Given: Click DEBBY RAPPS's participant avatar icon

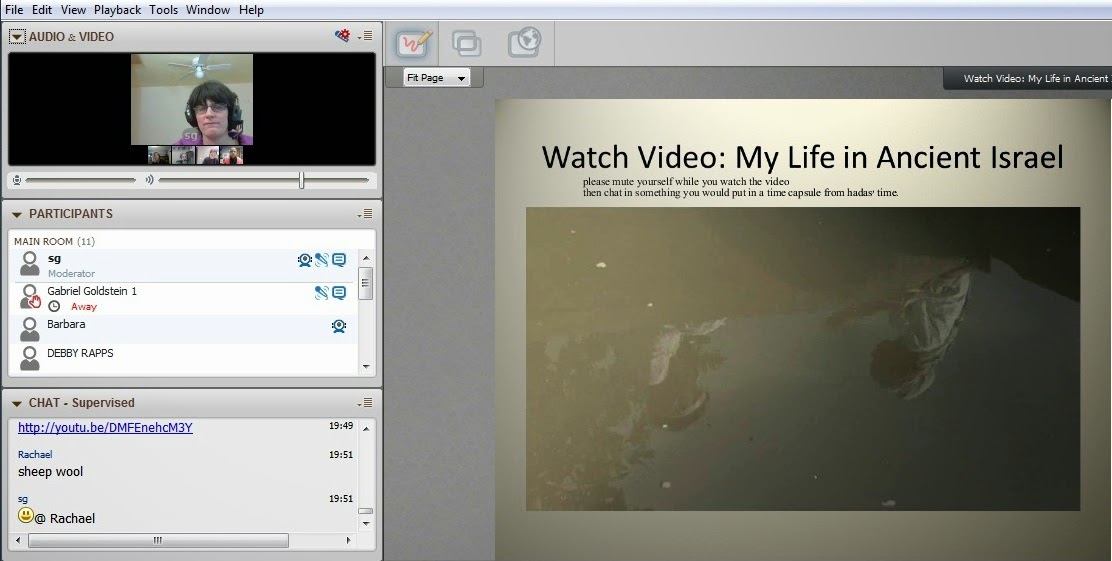Looking at the screenshot, I should 30,357.
